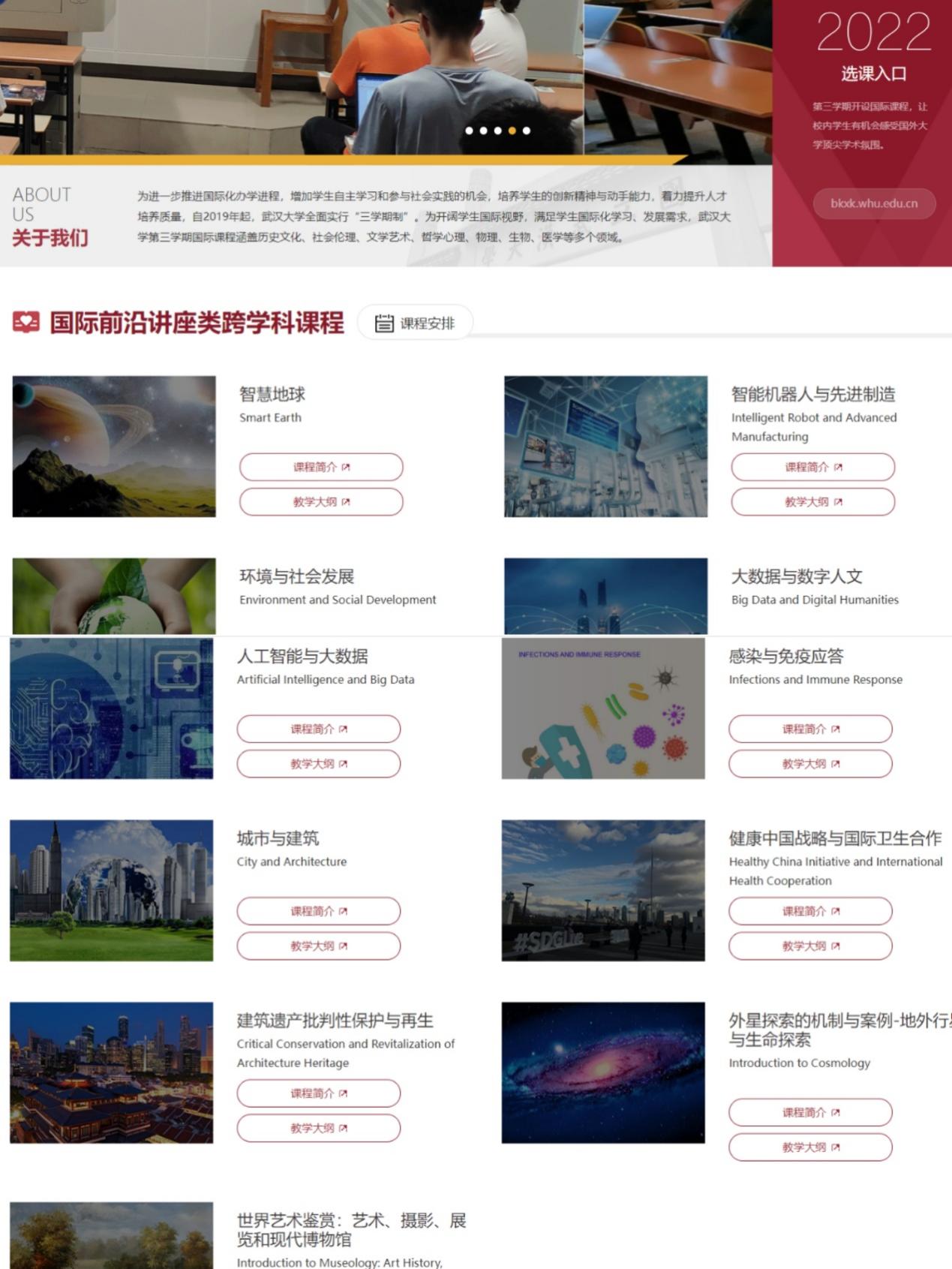The width and height of the screenshot is (952, 1269).
Task: Open the Introduction to Cosmology galaxy image
Action: pyautogui.click(x=603, y=1072)
